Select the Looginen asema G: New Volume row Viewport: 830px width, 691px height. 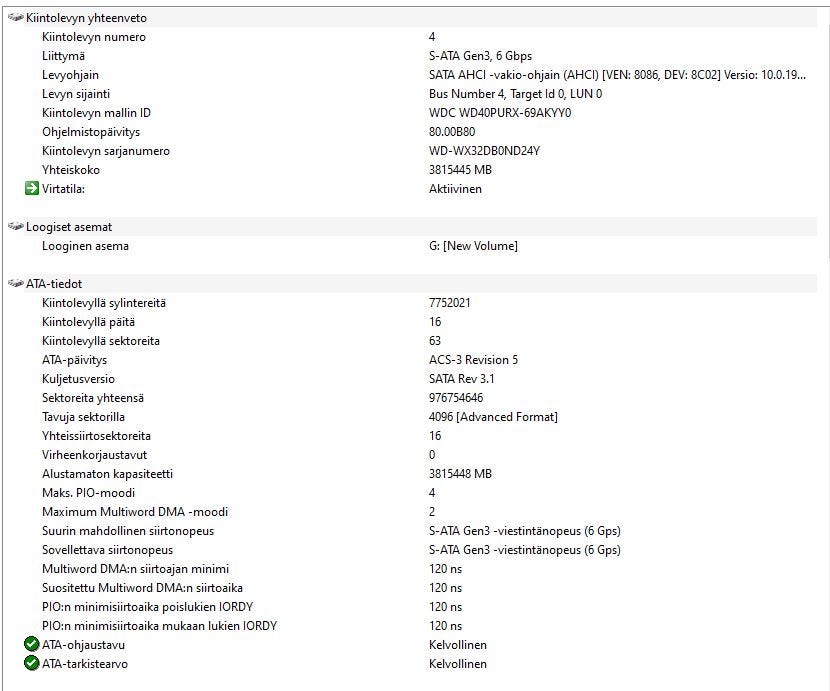coord(412,246)
